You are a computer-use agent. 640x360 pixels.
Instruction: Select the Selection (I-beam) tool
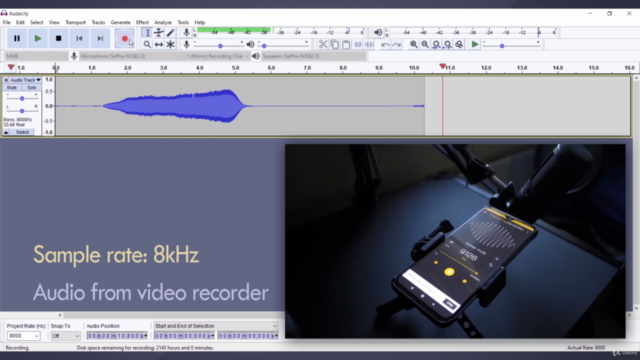coord(147,33)
